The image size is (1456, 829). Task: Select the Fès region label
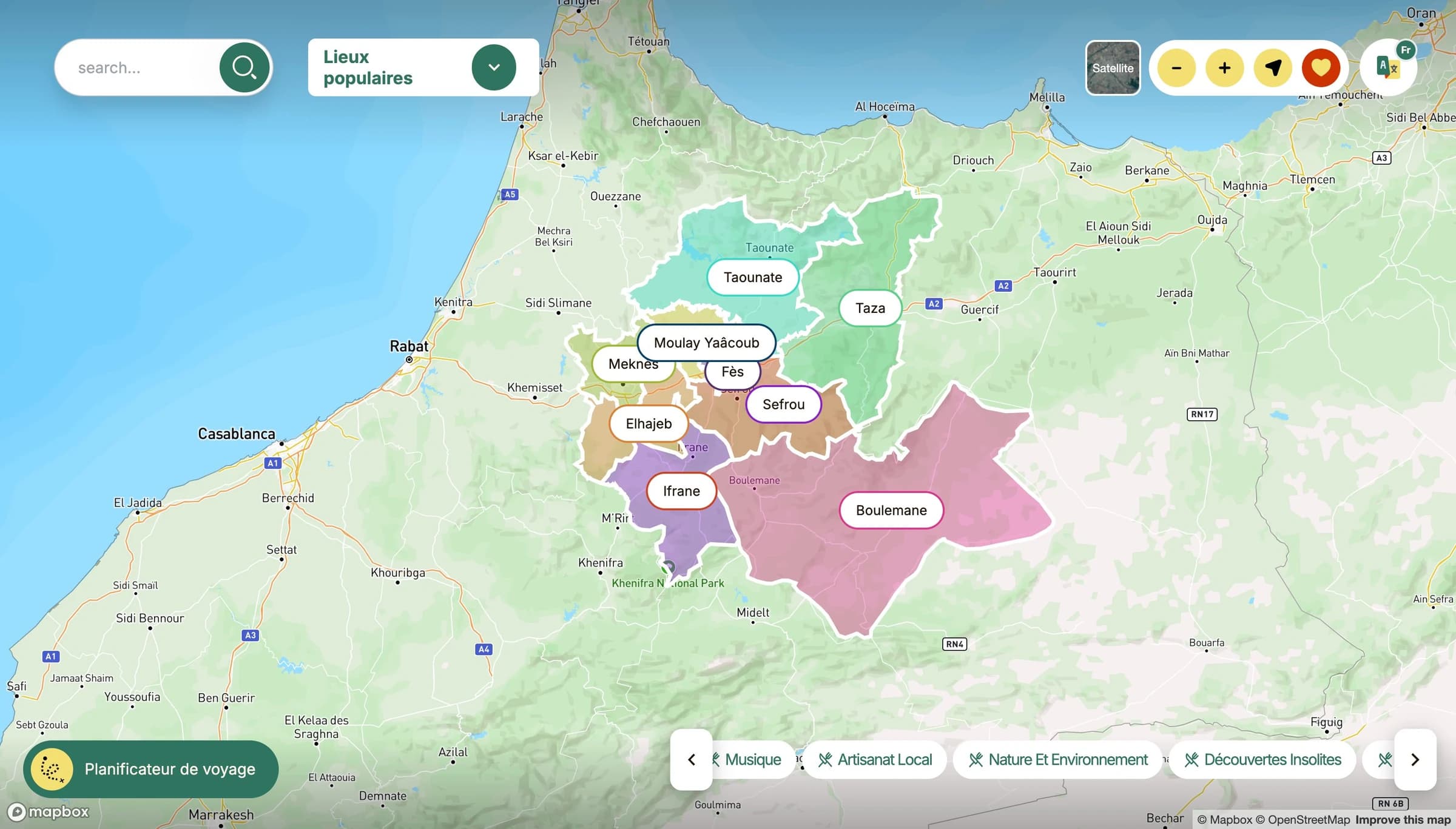pyautogui.click(x=732, y=372)
